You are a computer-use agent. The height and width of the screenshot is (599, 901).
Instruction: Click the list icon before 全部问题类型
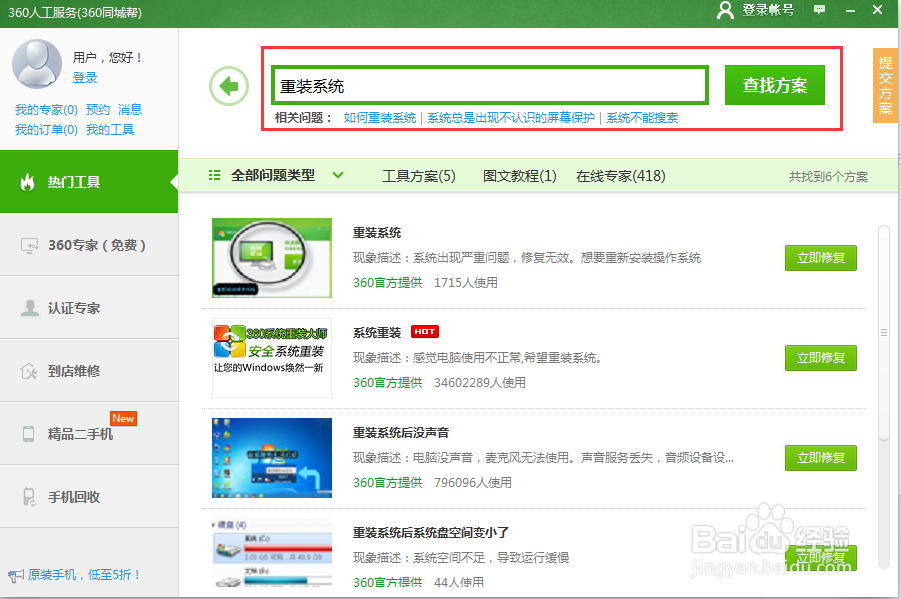[214, 175]
